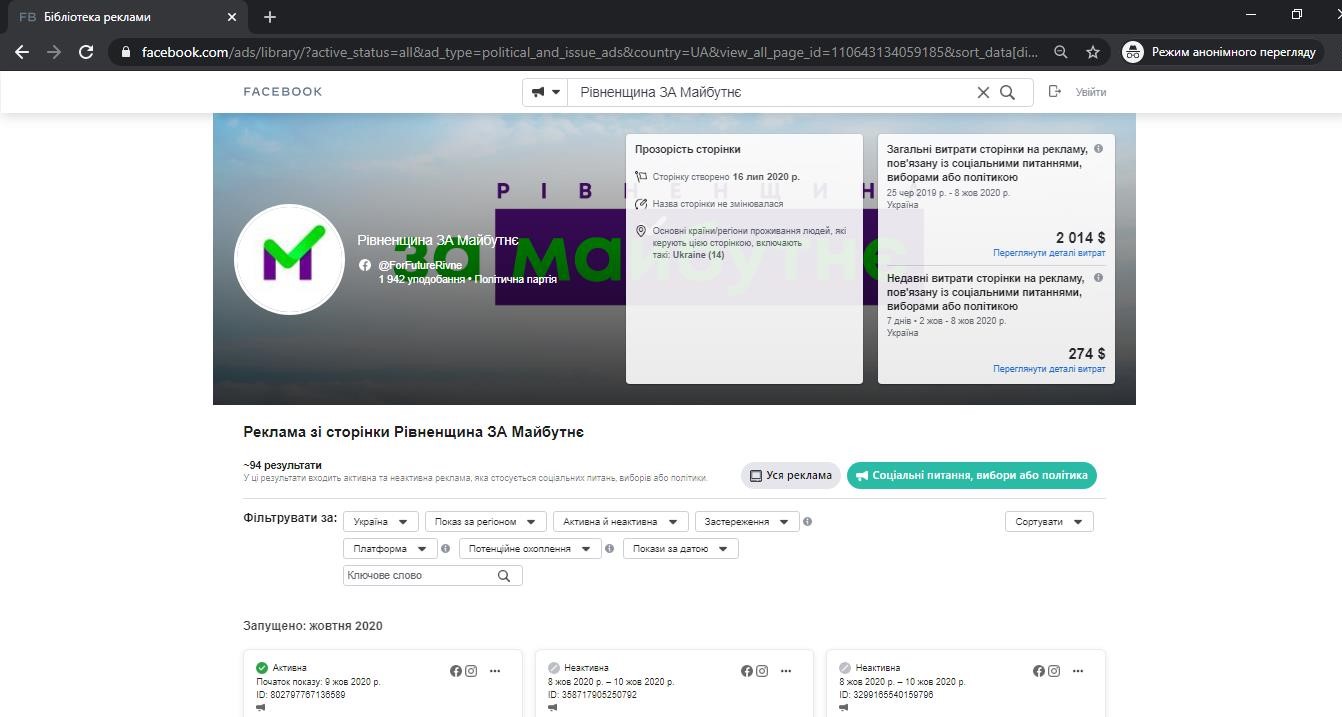Viewport: 1342px width, 717px height.
Task: Open the browser zoom magnifier icon
Action: point(1061,52)
